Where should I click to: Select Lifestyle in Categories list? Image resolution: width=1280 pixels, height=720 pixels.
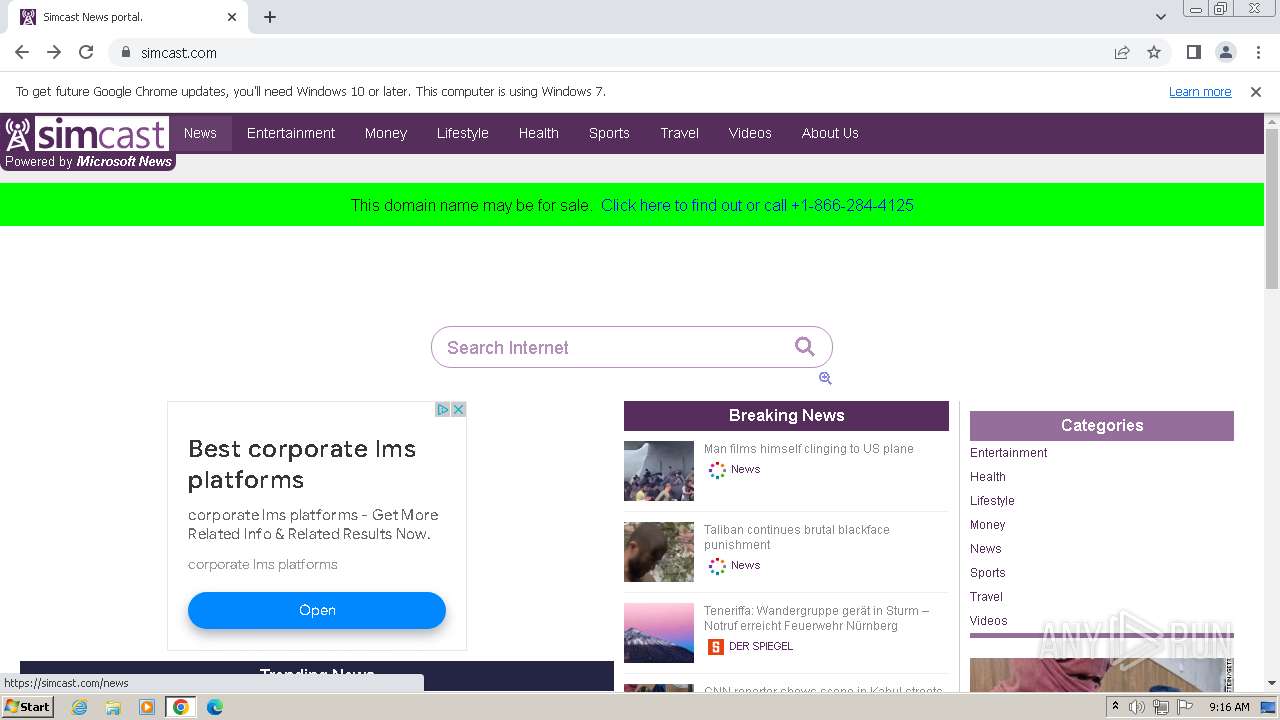click(x=992, y=501)
